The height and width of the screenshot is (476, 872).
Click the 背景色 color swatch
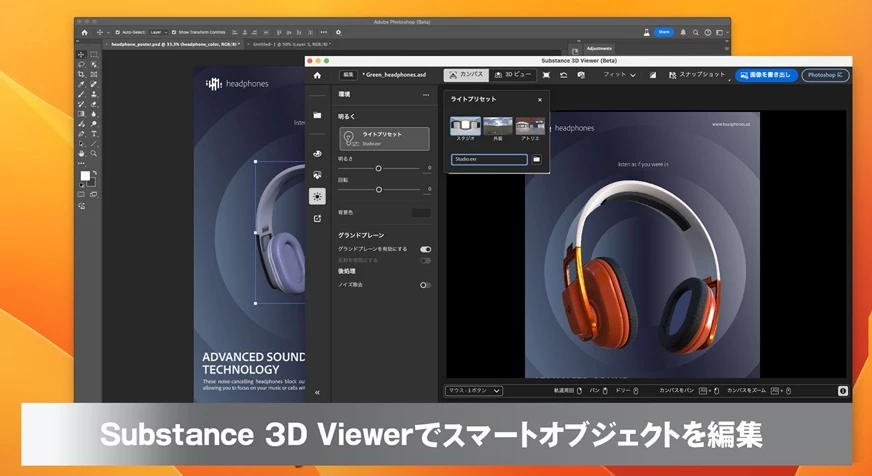click(x=421, y=213)
